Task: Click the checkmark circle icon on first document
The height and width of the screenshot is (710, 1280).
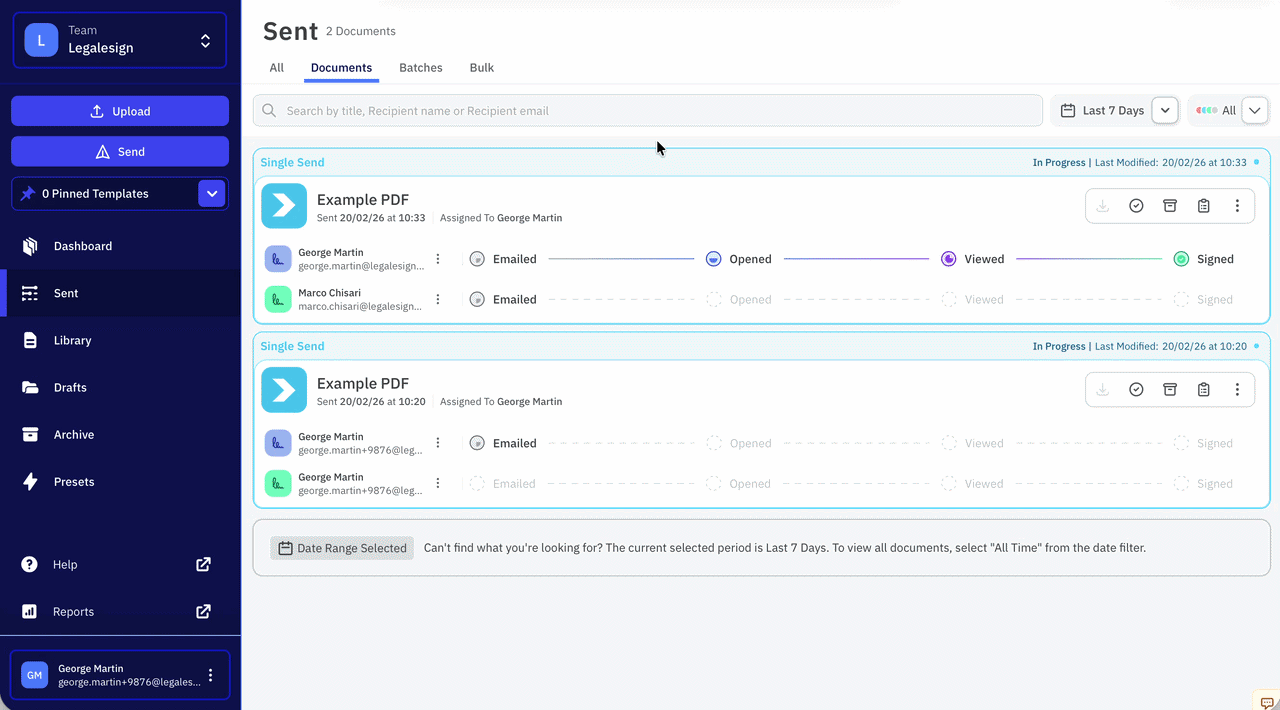Action: pos(1136,206)
